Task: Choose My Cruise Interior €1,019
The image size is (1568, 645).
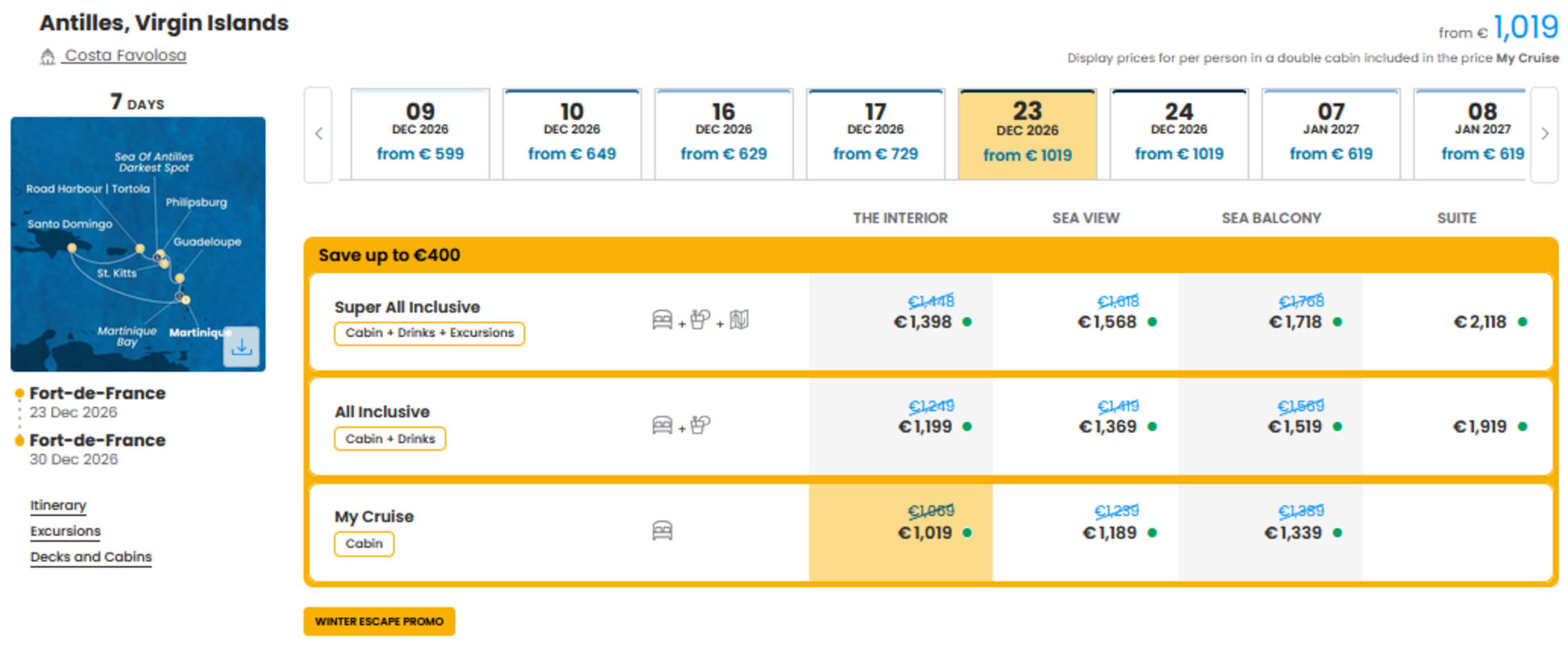Action: (x=901, y=532)
